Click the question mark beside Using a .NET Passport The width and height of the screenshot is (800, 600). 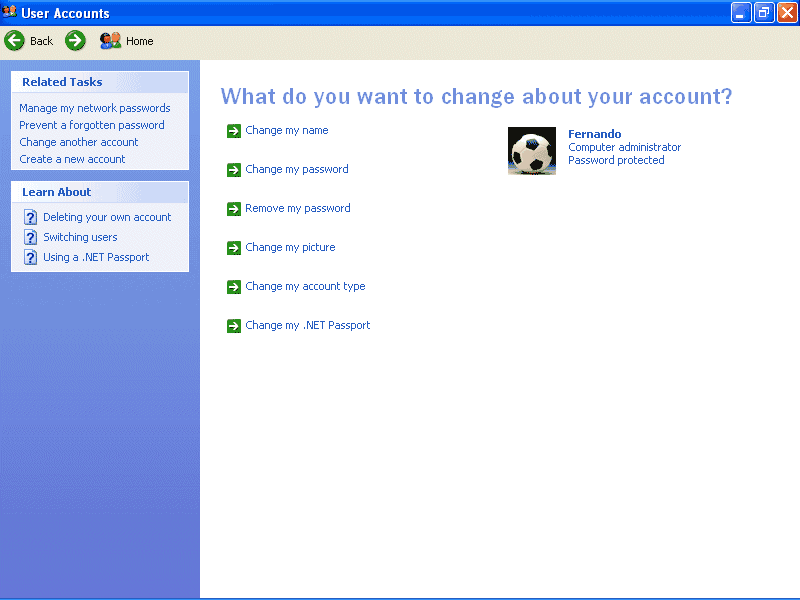click(x=29, y=257)
